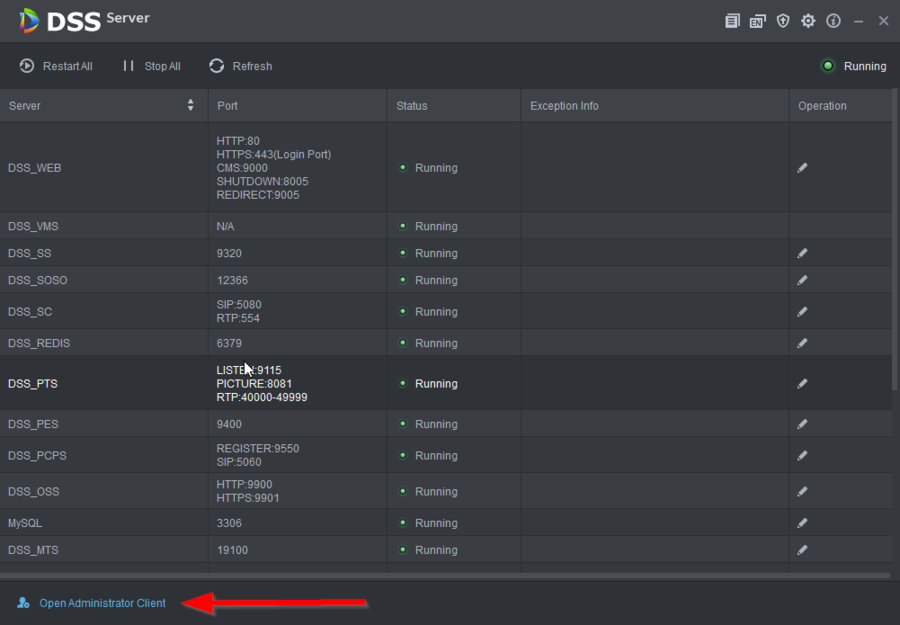Edit DSS_PCPS service pencil icon
Image resolution: width=900 pixels, height=625 pixels.
tap(802, 455)
